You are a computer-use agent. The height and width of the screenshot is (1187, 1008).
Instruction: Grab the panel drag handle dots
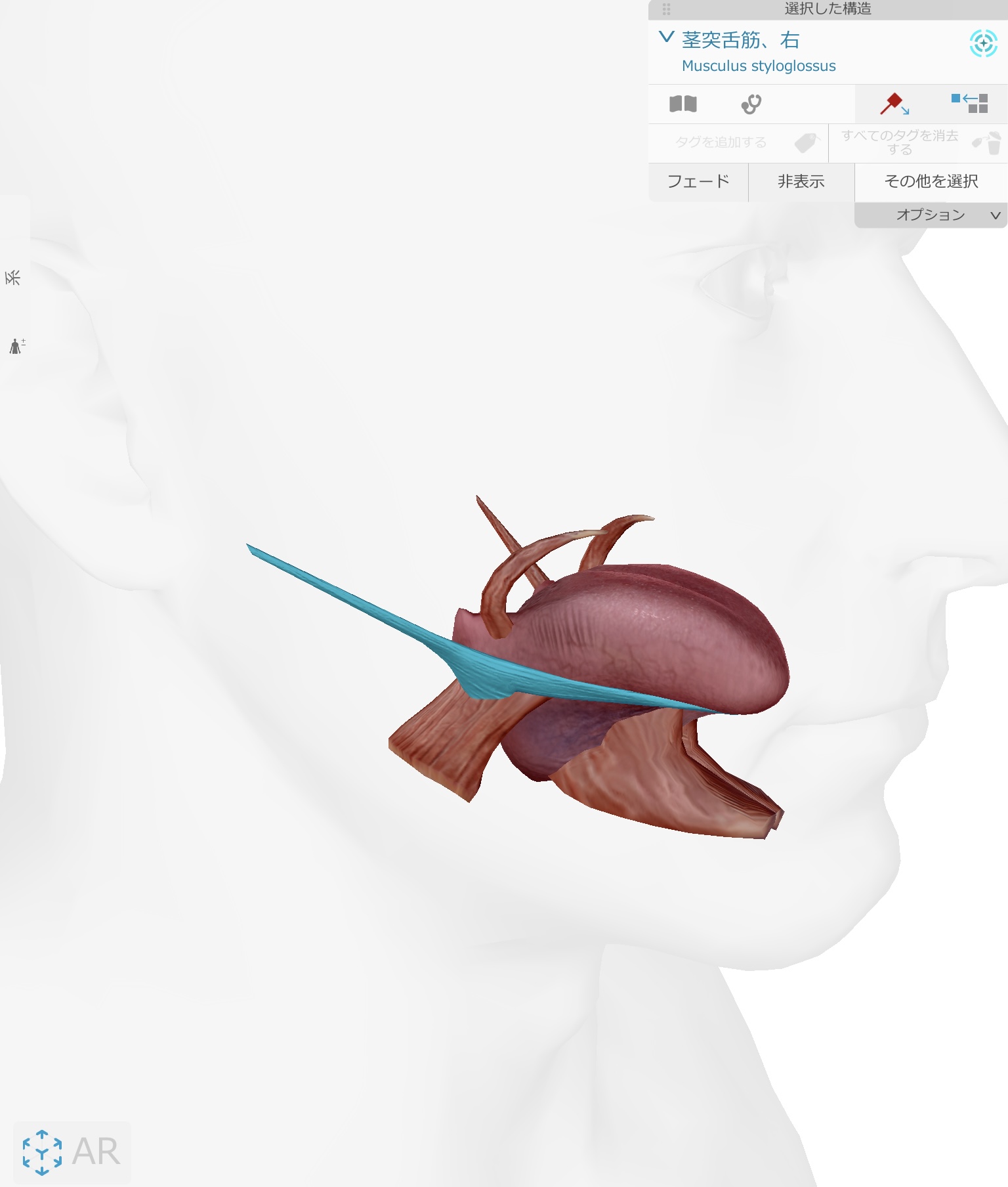[x=666, y=9]
